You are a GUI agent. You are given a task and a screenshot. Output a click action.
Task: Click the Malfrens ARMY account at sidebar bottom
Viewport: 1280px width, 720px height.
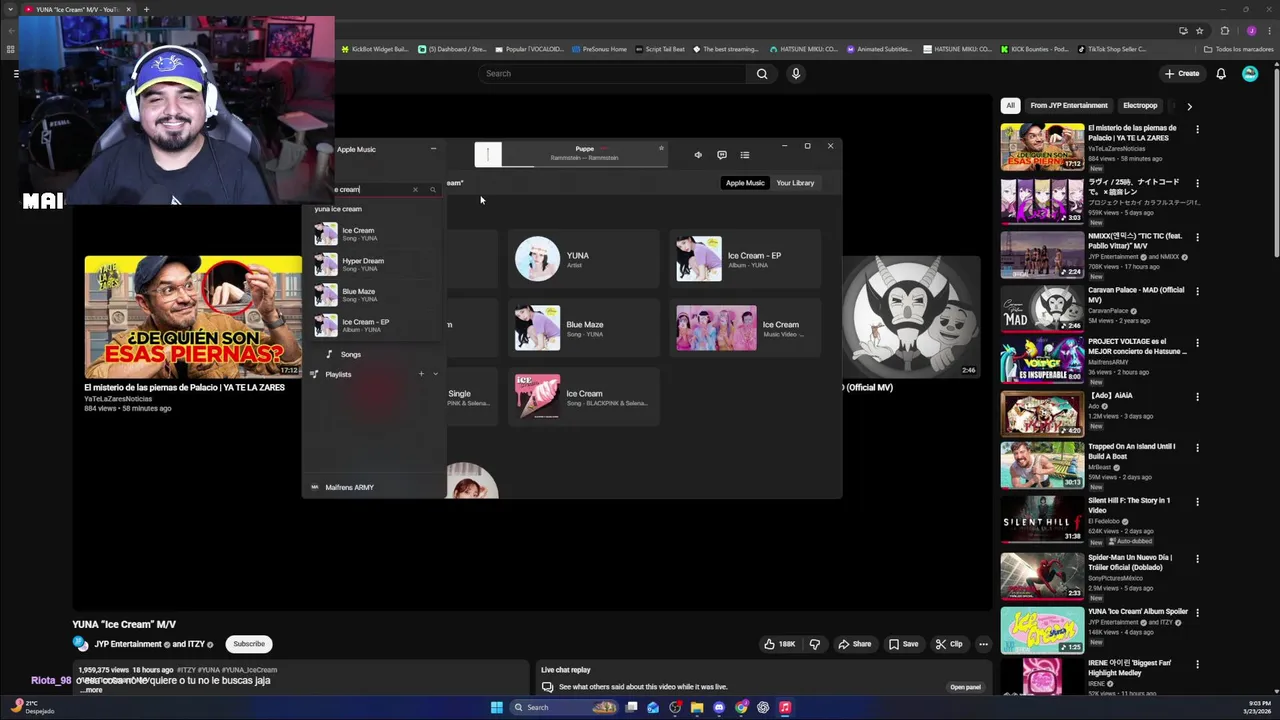(349, 487)
